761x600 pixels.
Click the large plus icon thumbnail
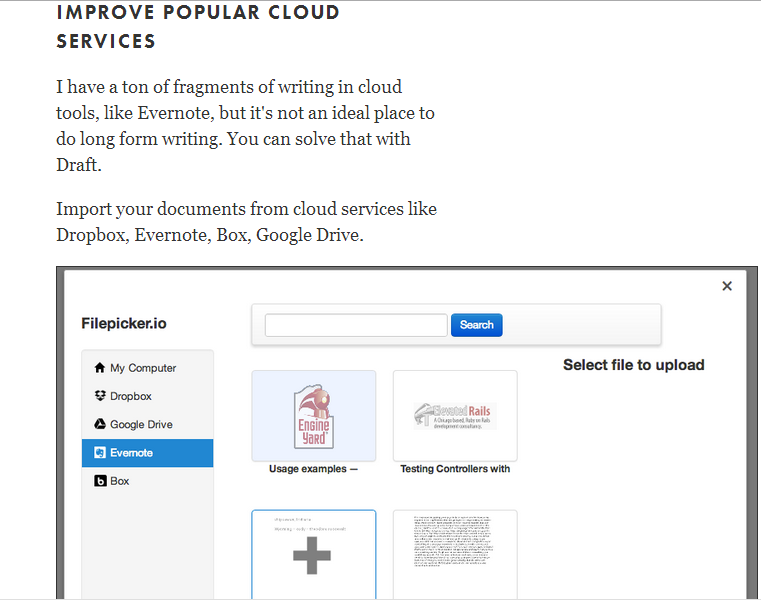point(314,554)
